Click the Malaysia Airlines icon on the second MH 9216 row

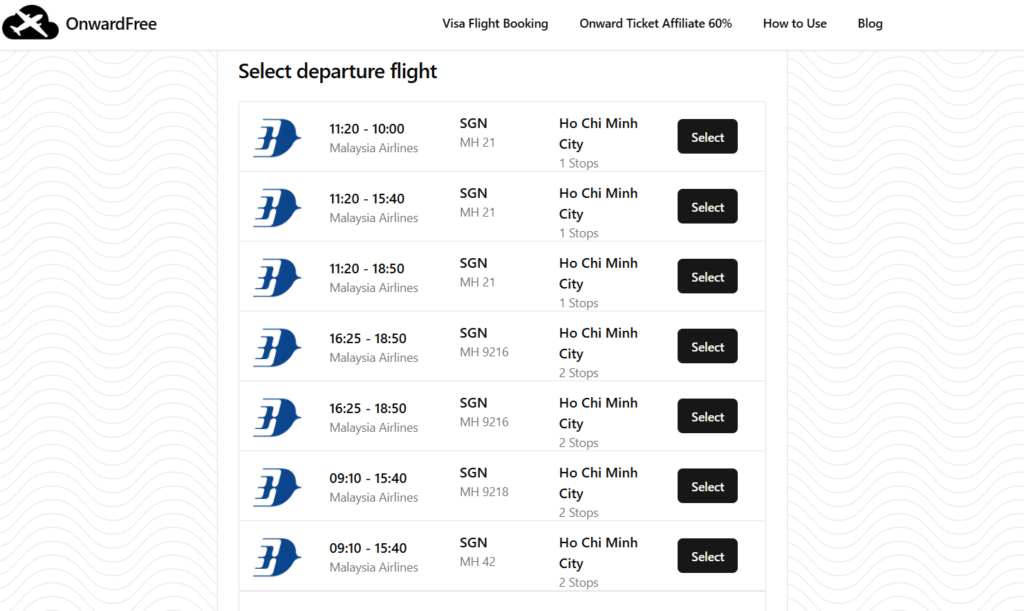pos(276,417)
